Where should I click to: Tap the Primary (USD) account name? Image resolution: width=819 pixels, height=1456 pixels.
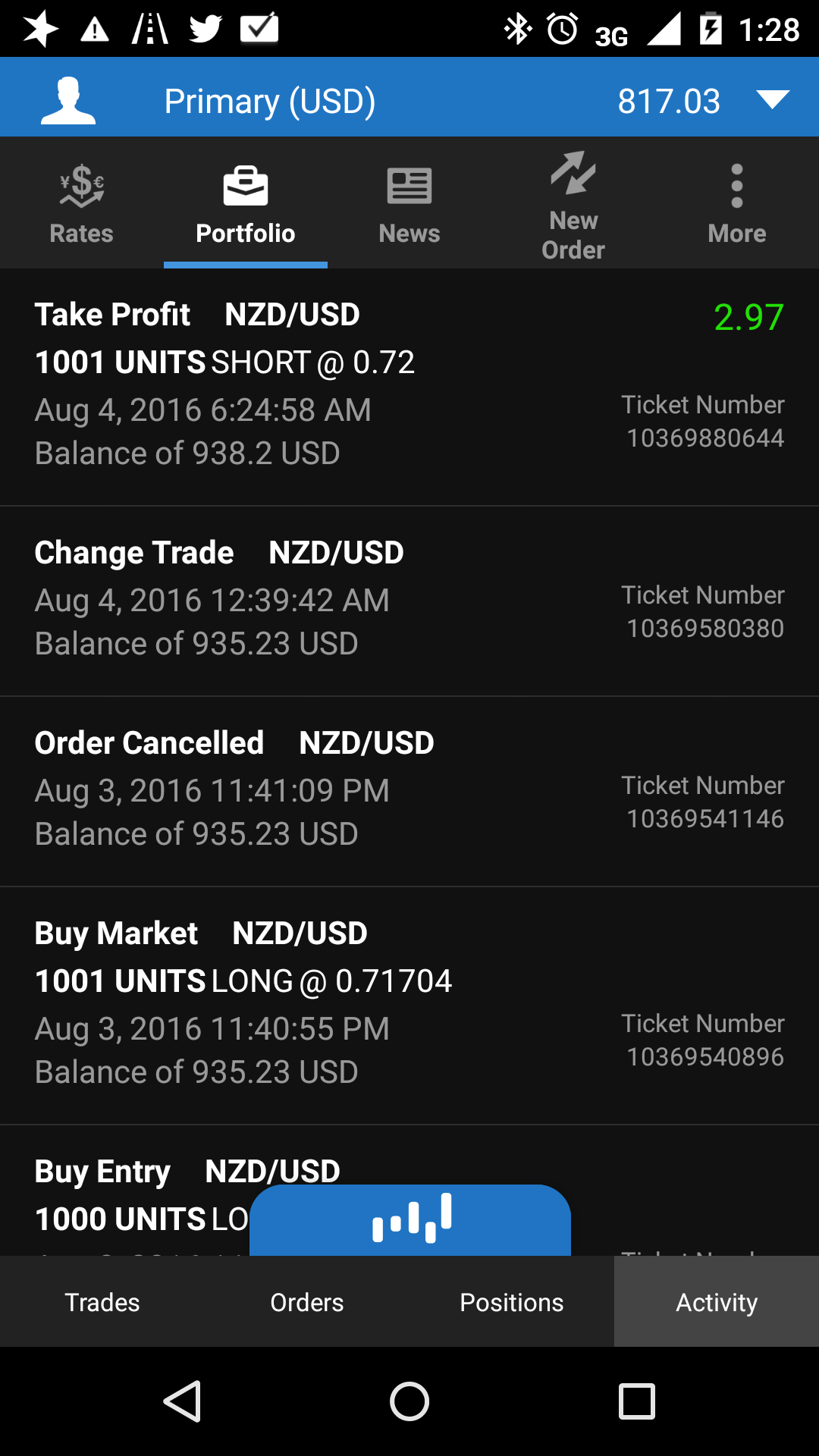coord(270,101)
